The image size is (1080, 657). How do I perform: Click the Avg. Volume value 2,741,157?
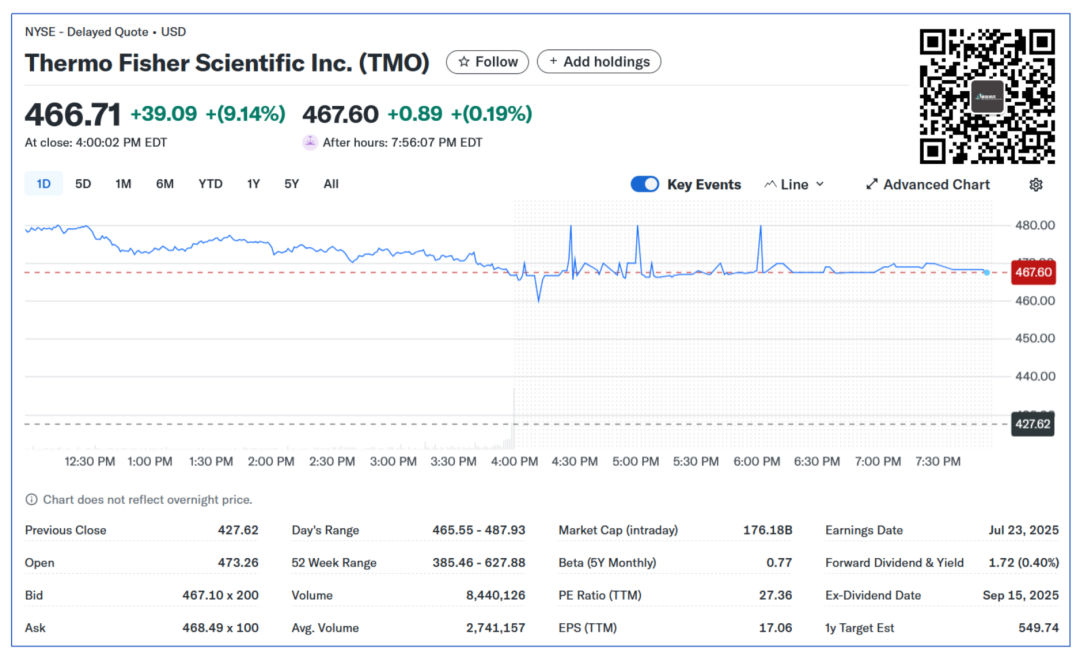496,628
